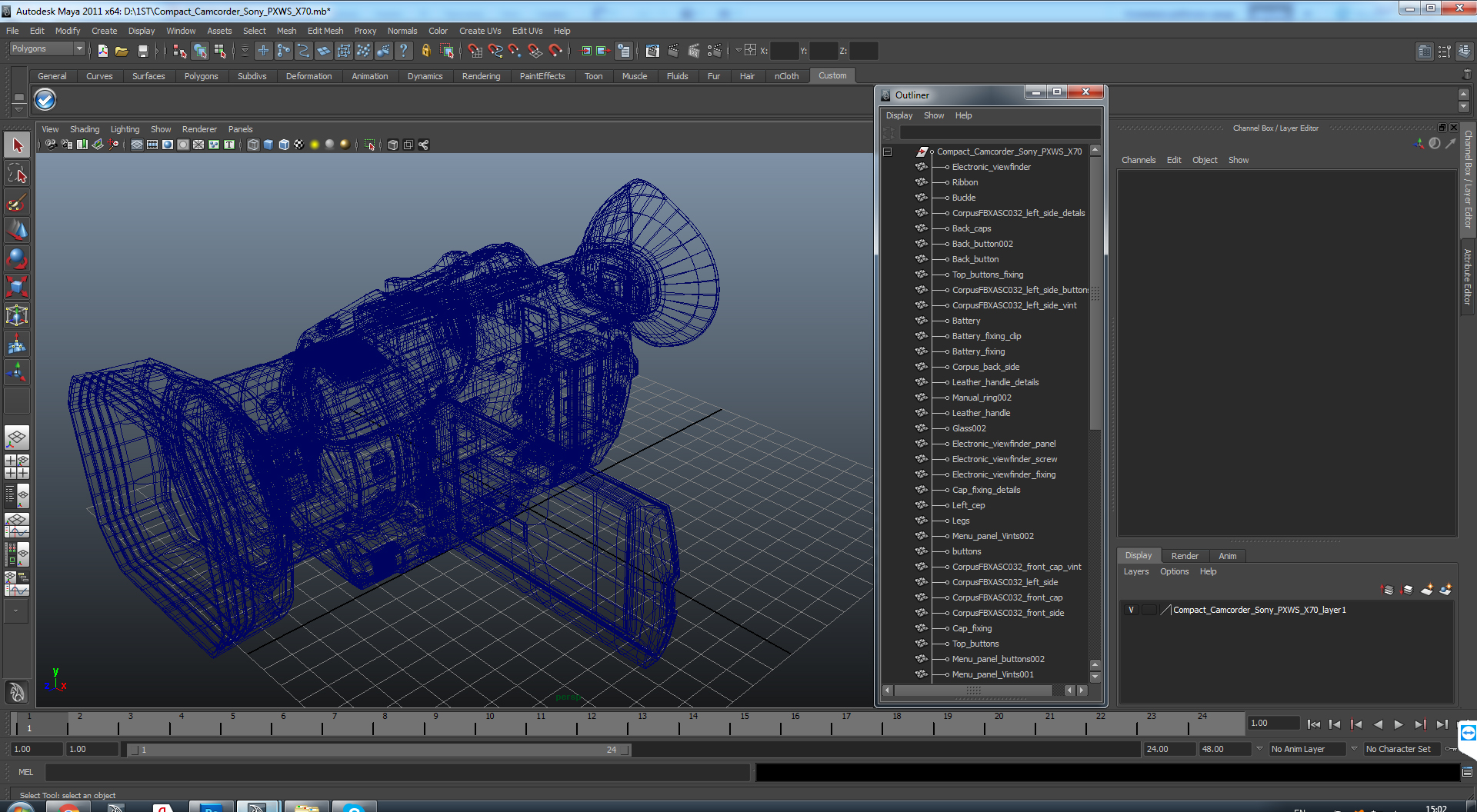The height and width of the screenshot is (812, 1477).
Task: Open the No Anim Layer dropdown
Action: coord(1307,749)
